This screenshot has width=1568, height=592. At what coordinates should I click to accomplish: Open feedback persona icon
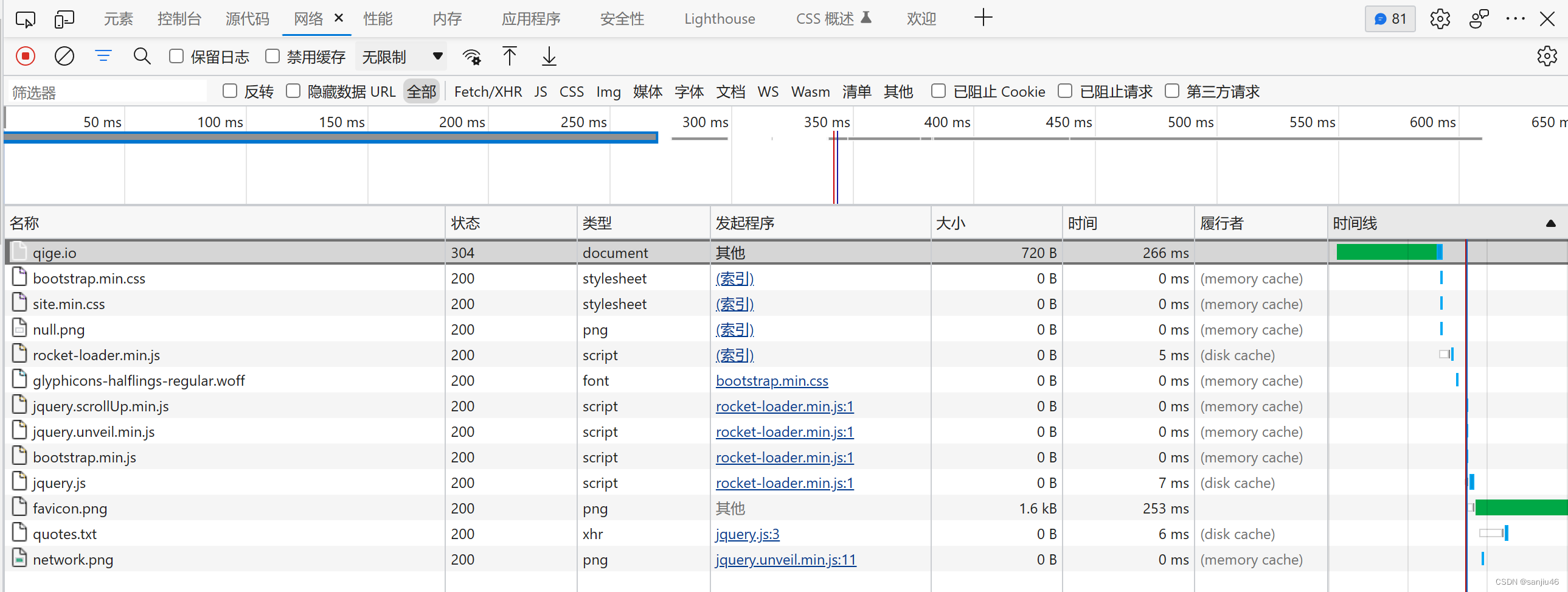coord(1479,19)
